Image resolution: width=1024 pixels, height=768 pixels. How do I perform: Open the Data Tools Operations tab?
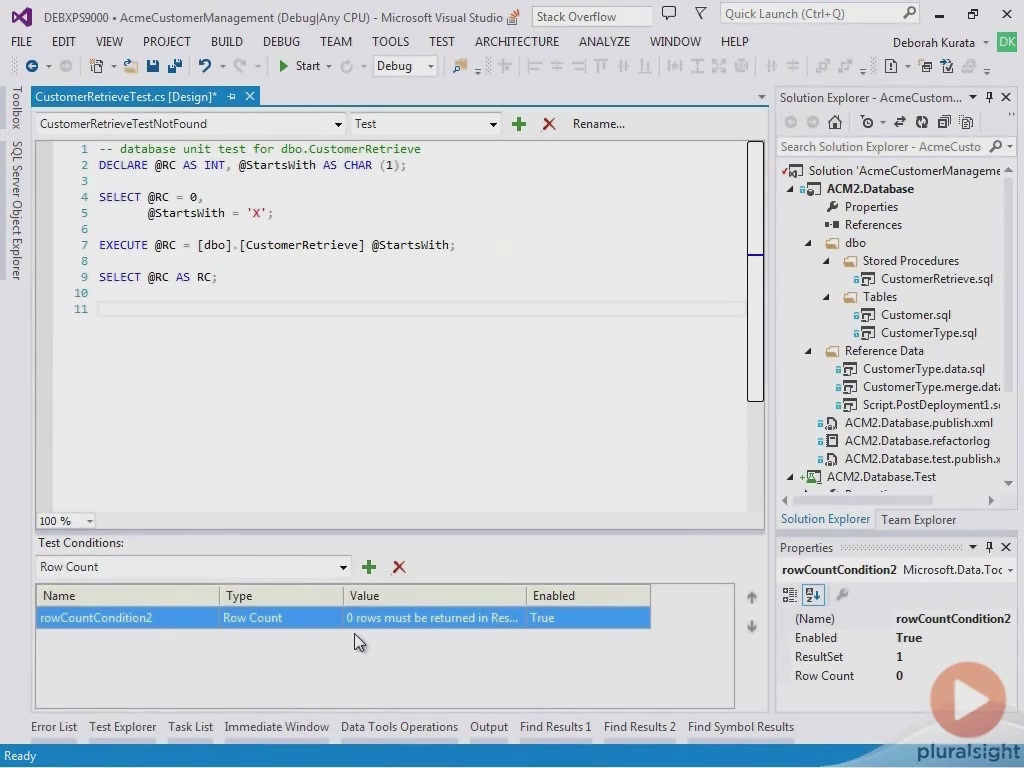(x=399, y=727)
